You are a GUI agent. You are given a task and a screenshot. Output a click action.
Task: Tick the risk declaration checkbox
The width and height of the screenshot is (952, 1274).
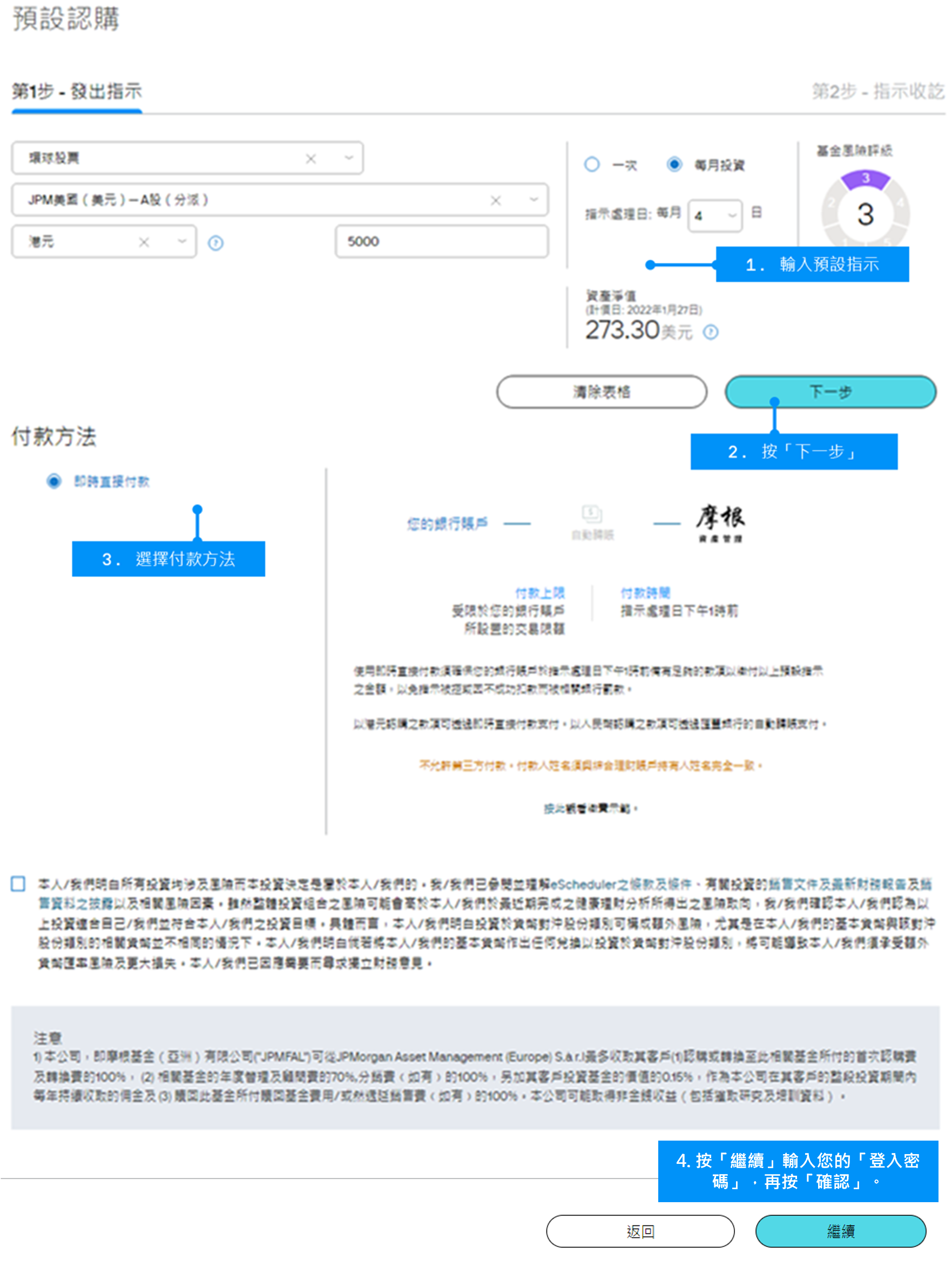[18, 884]
